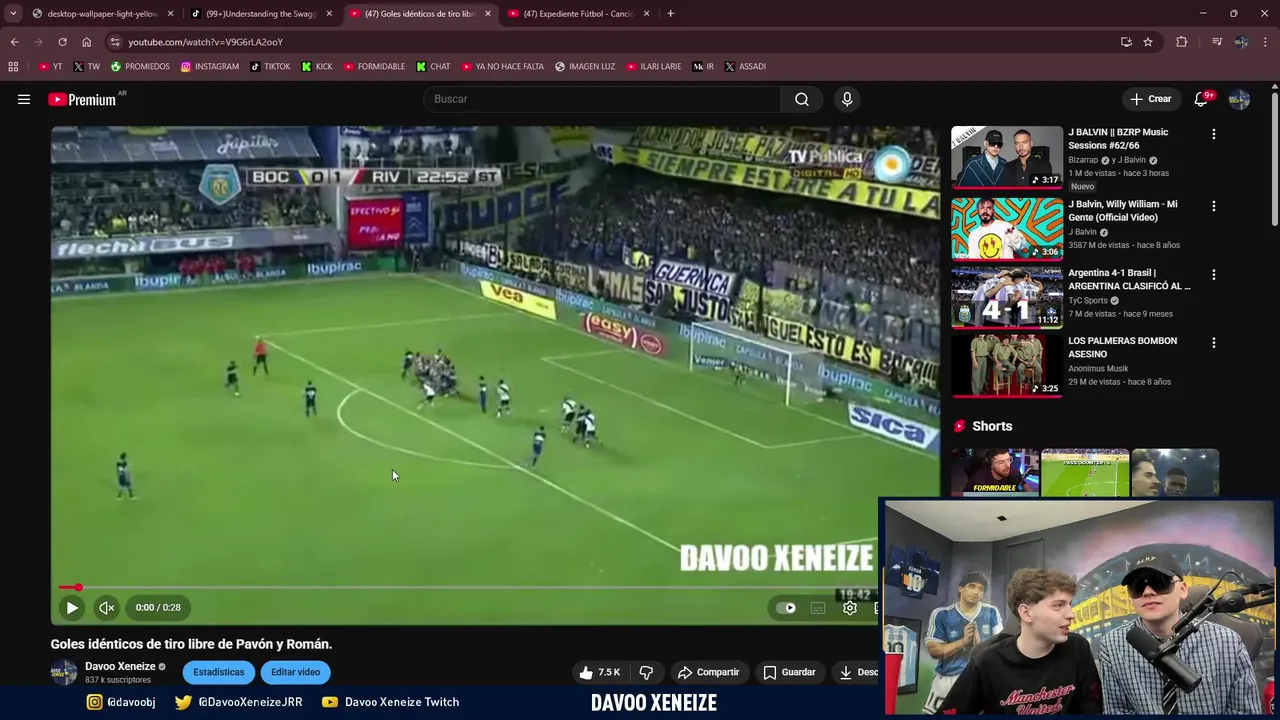
Task: Dislike the video
Action: pyautogui.click(x=646, y=672)
